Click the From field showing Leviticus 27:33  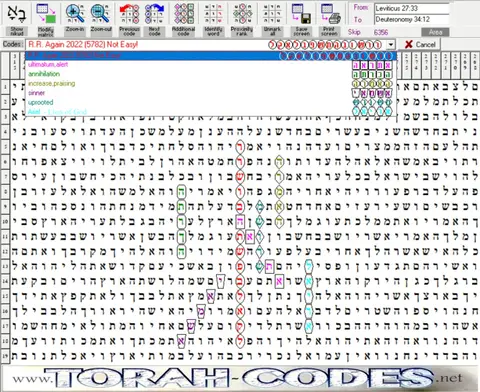[x=412, y=8]
